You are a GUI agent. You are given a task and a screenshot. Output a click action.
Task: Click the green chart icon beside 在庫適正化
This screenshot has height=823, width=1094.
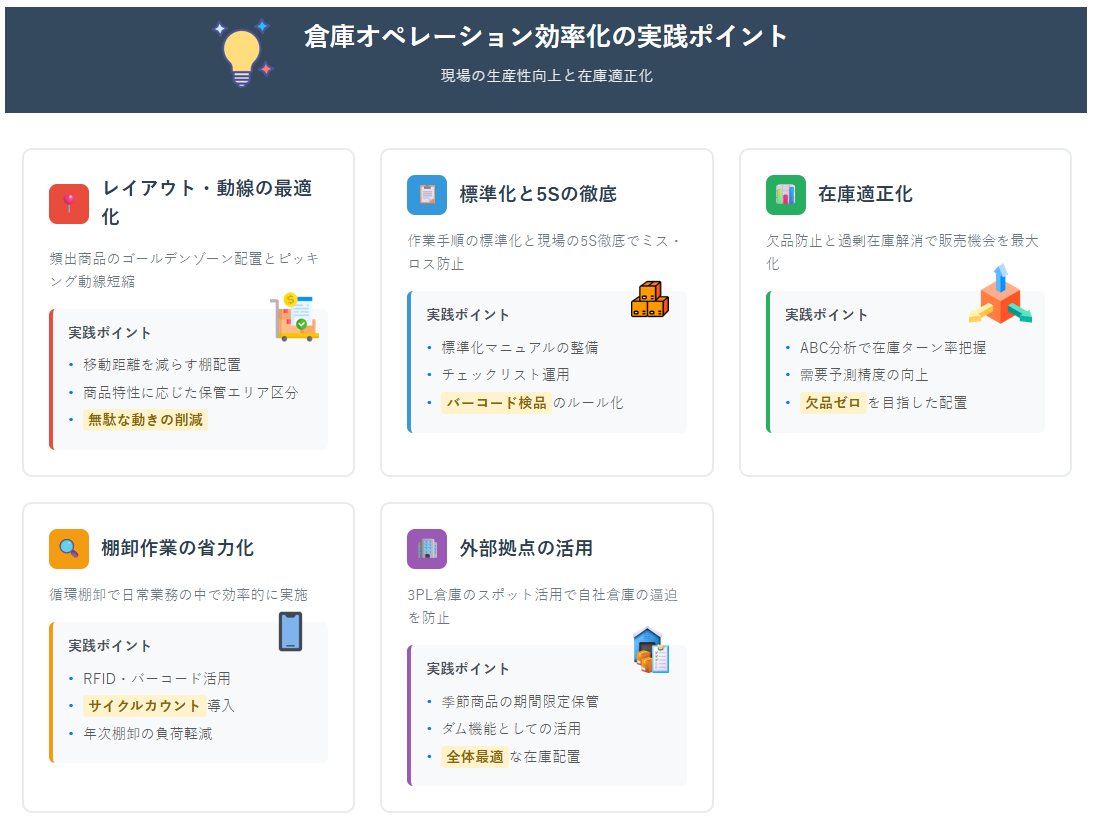786,195
